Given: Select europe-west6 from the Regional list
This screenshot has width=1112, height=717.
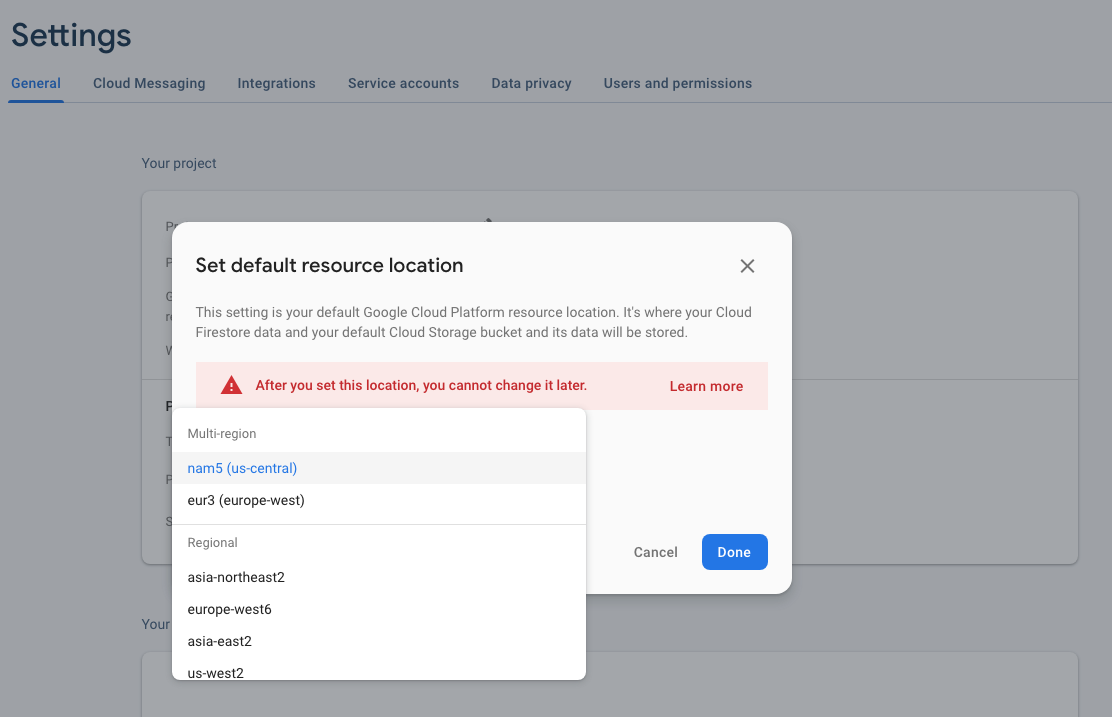Looking at the screenshot, I should click(x=379, y=609).
